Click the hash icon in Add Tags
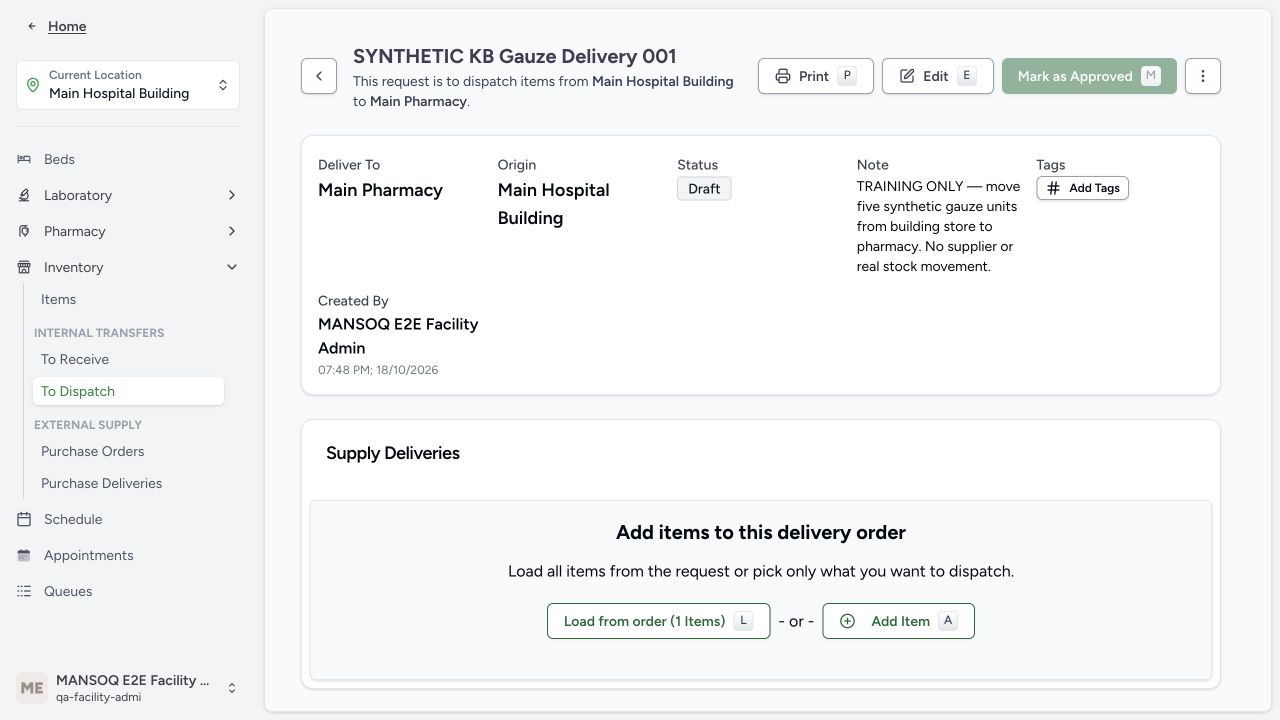Viewport: 1280px width, 720px height. pos(1054,188)
